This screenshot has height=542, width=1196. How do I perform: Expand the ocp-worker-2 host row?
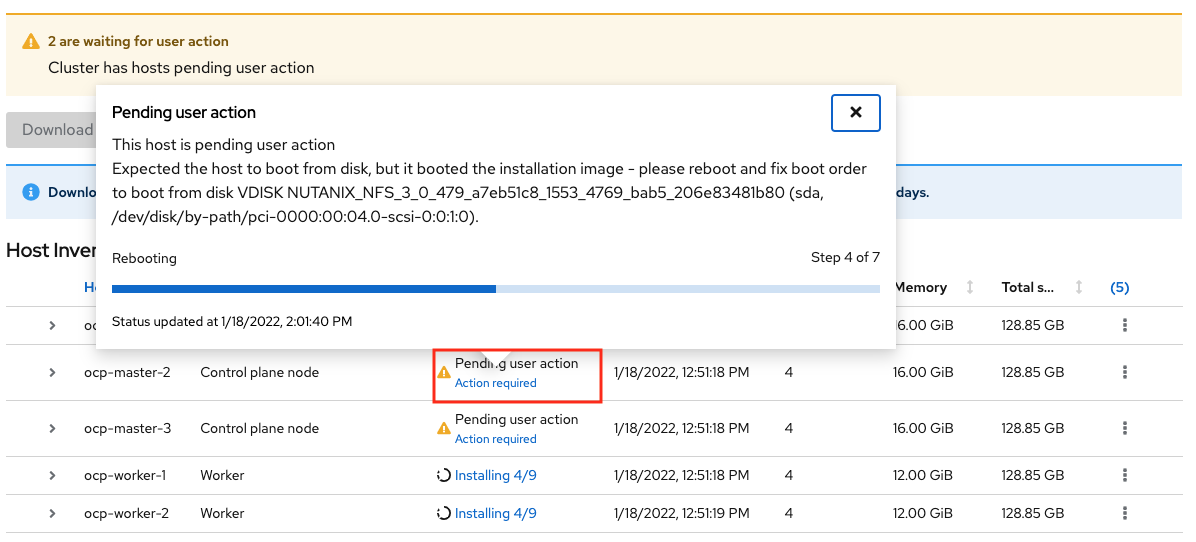pyautogui.click(x=52, y=513)
